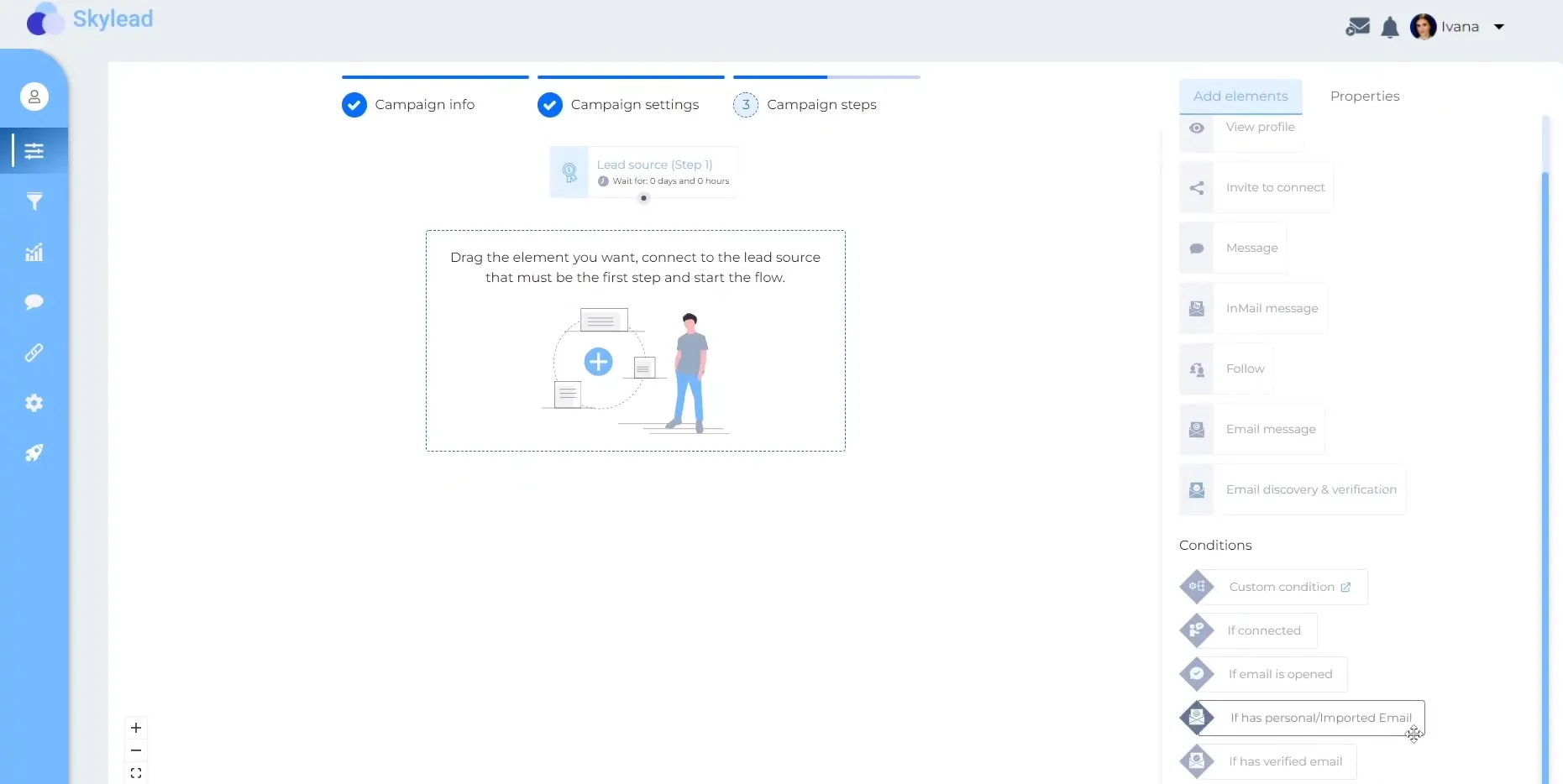1563x784 pixels.
Task: Click the Conditions section heading
Action: click(1215, 546)
